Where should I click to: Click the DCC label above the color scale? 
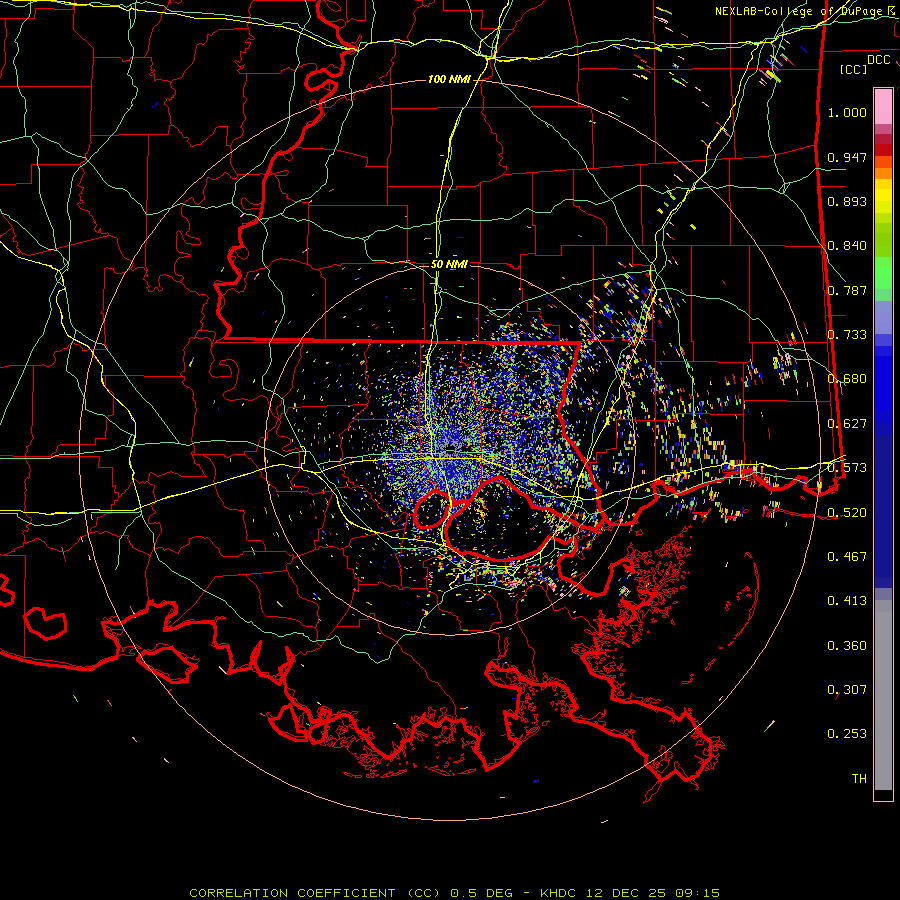(x=878, y=59)
